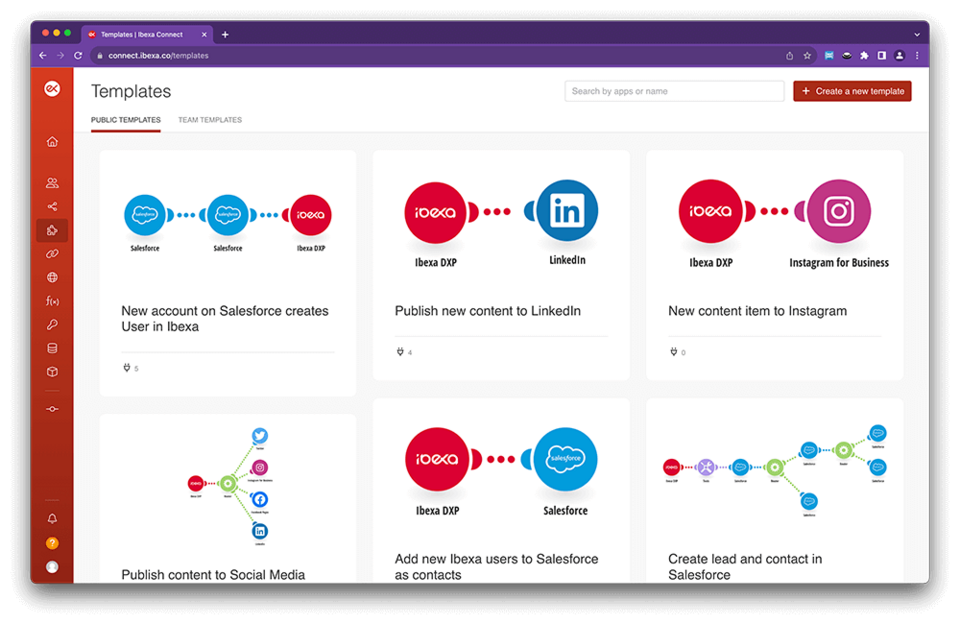The image size is (960, 624).
Task: Click Ibexa DXP module in LinkedIn template card
Action: pyautogui.click(x=435, y=212)
